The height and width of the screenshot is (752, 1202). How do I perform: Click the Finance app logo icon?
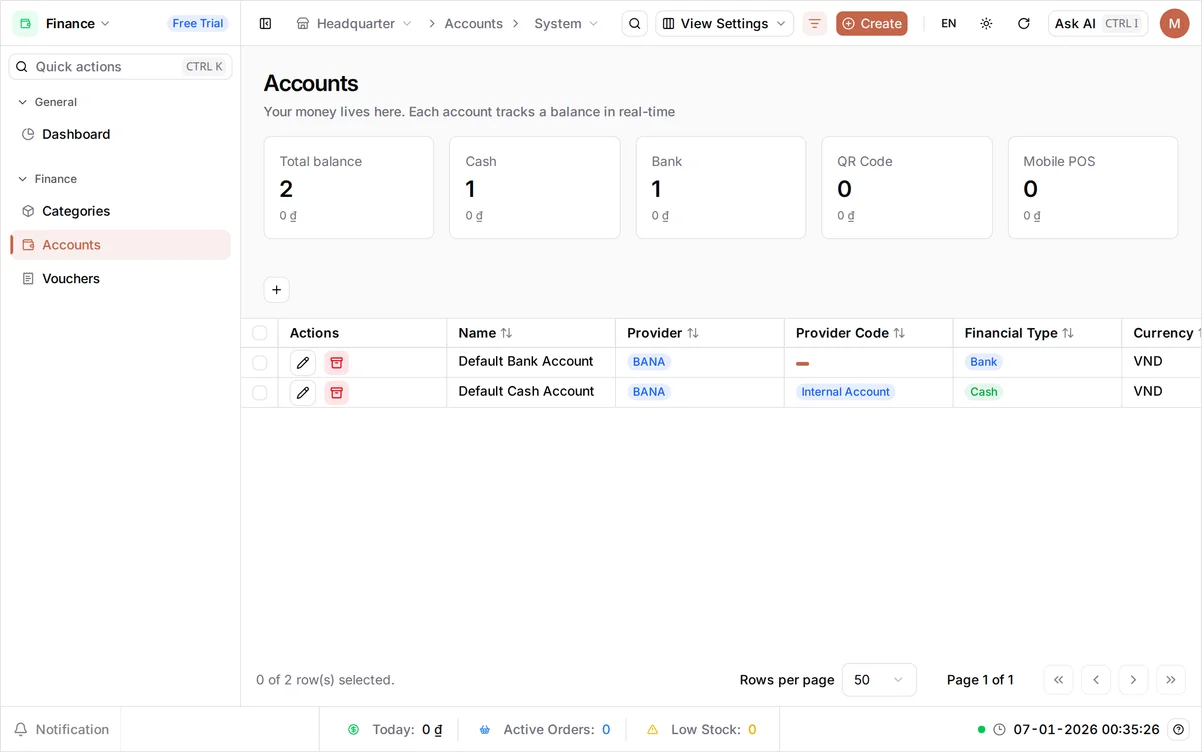click(x=25, y=23)
